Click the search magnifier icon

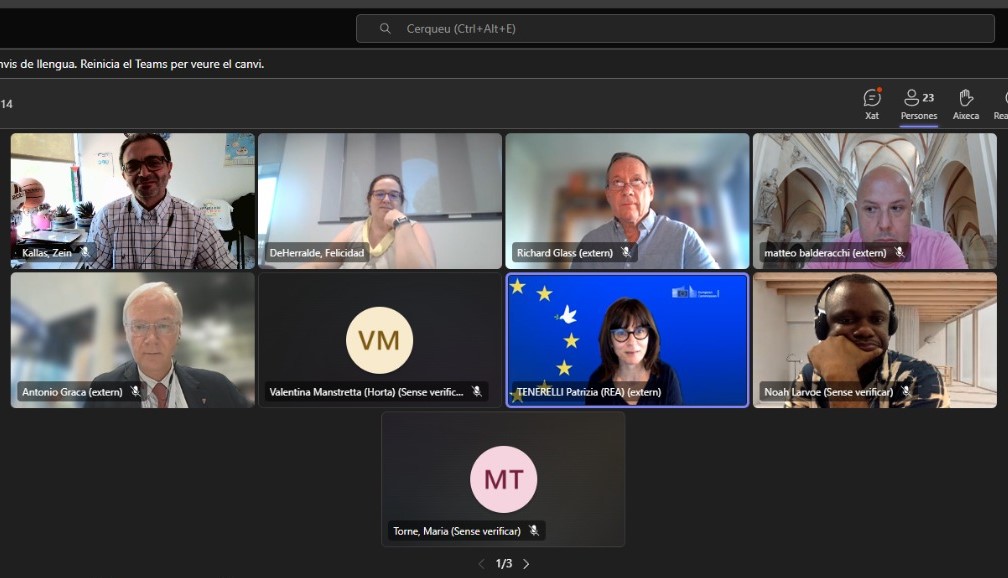tap(385, 29)
